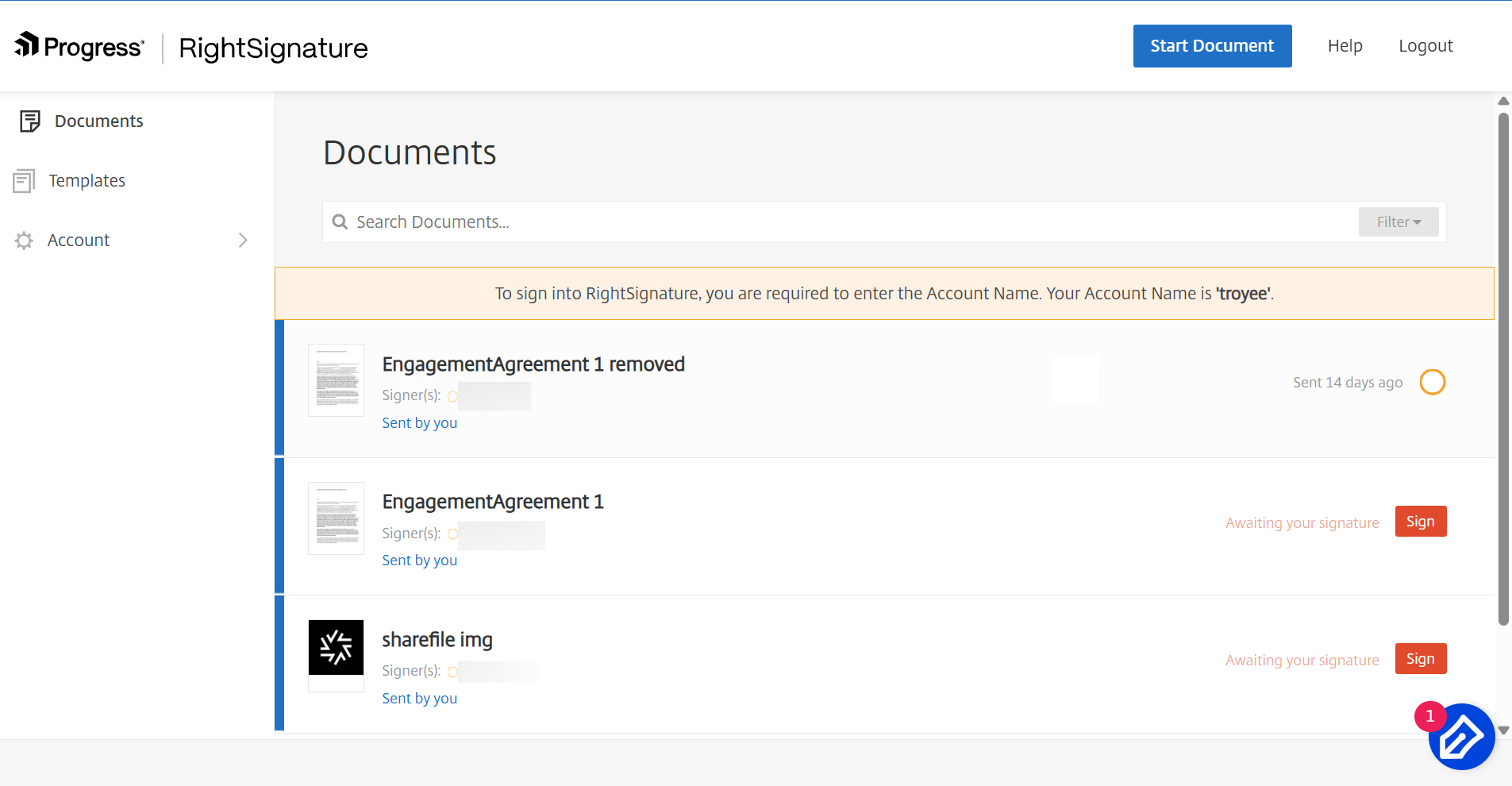This screenshot has width=1512, height=786.
Task: Click 'Sent by you' under sharefile img
Action: pyautogui.click(x=420, y=699)
